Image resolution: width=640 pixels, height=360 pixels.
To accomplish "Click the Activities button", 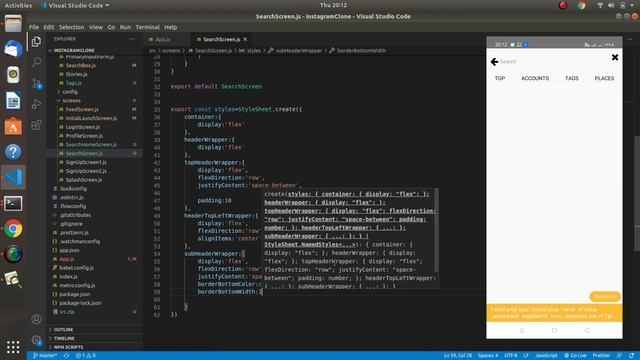I will [18, 5].
